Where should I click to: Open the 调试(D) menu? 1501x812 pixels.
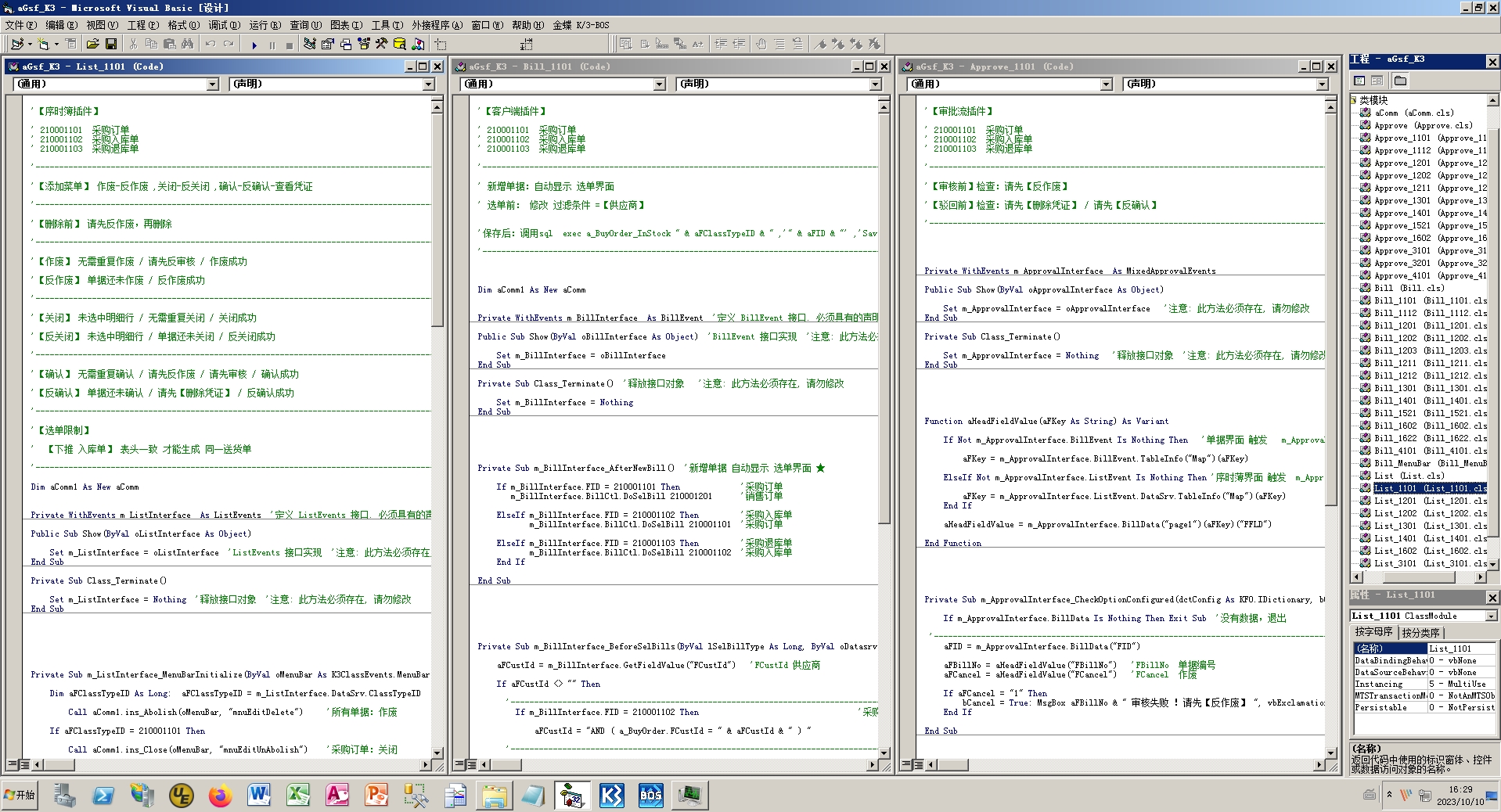224,25
